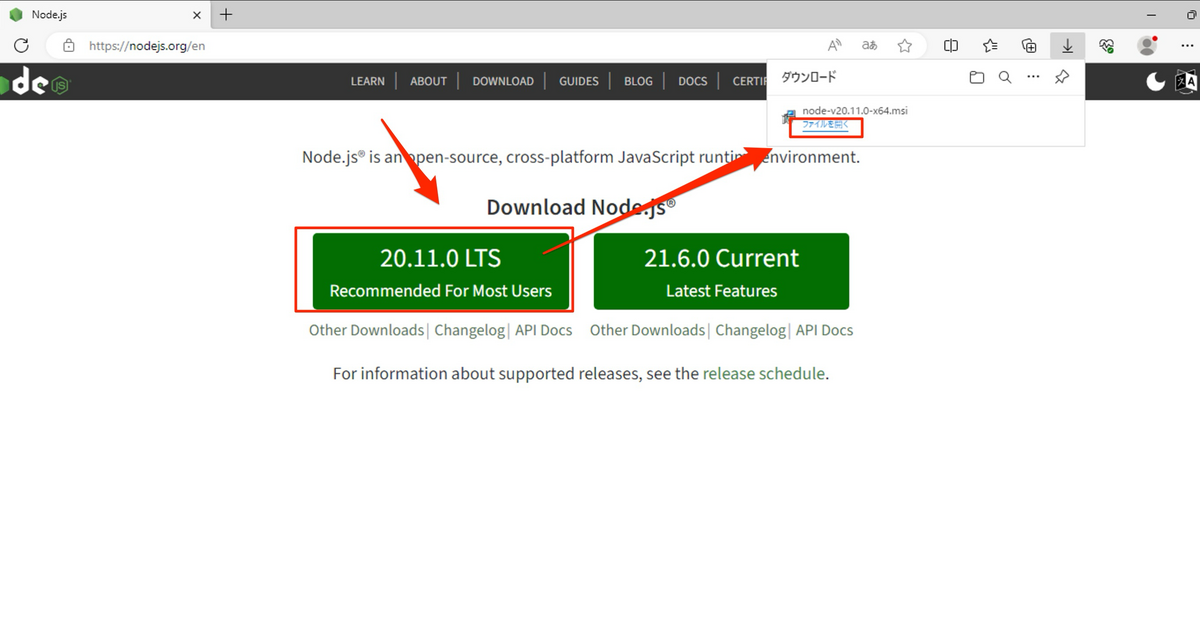1200x635 pixels.
Task: Refresh the page with the reload icon
Action: click(21, 45)
